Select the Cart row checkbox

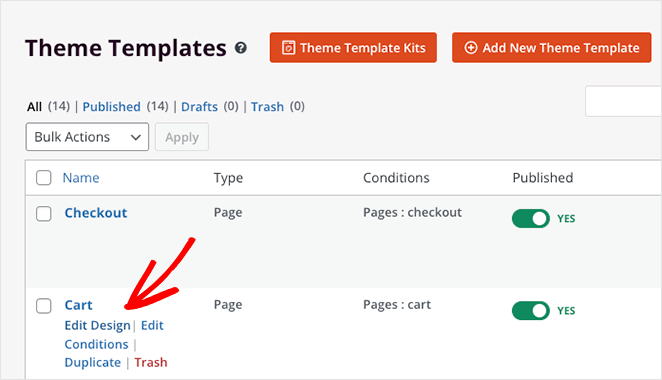pyautogui.click(x=44, y=306)
